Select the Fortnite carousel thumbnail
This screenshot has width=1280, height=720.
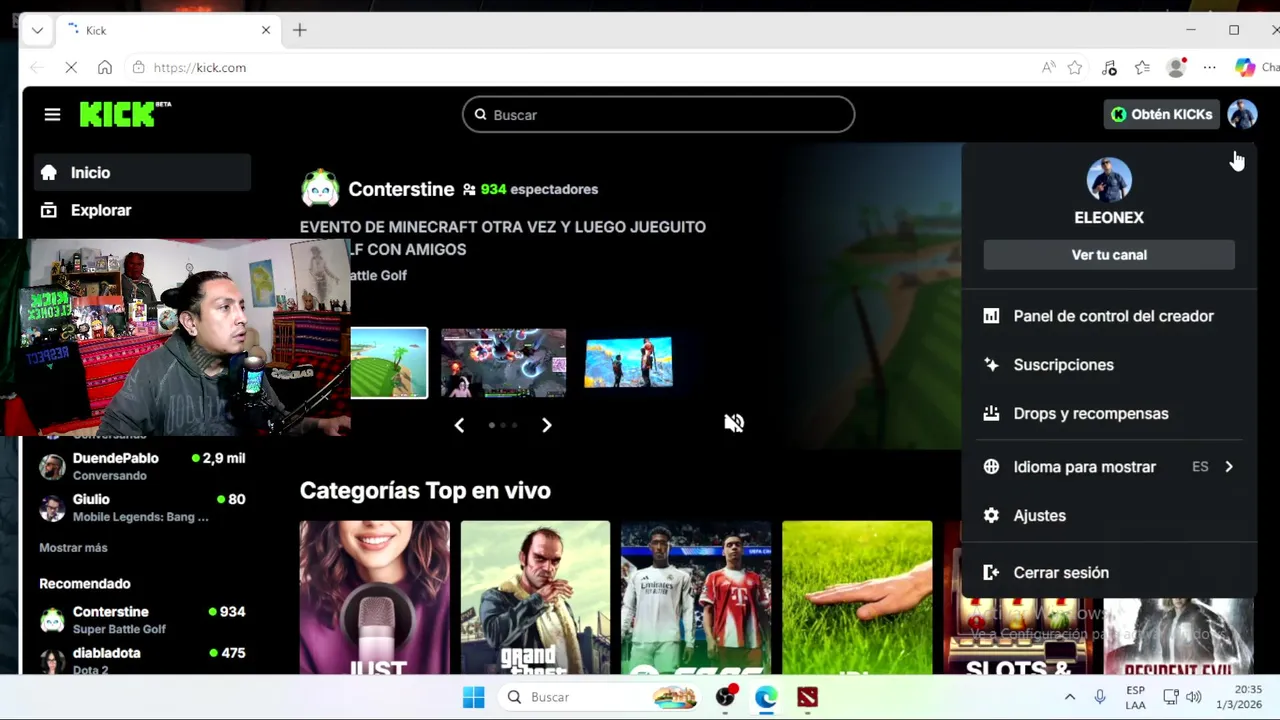pyautogui.click(x=628, y=363)
